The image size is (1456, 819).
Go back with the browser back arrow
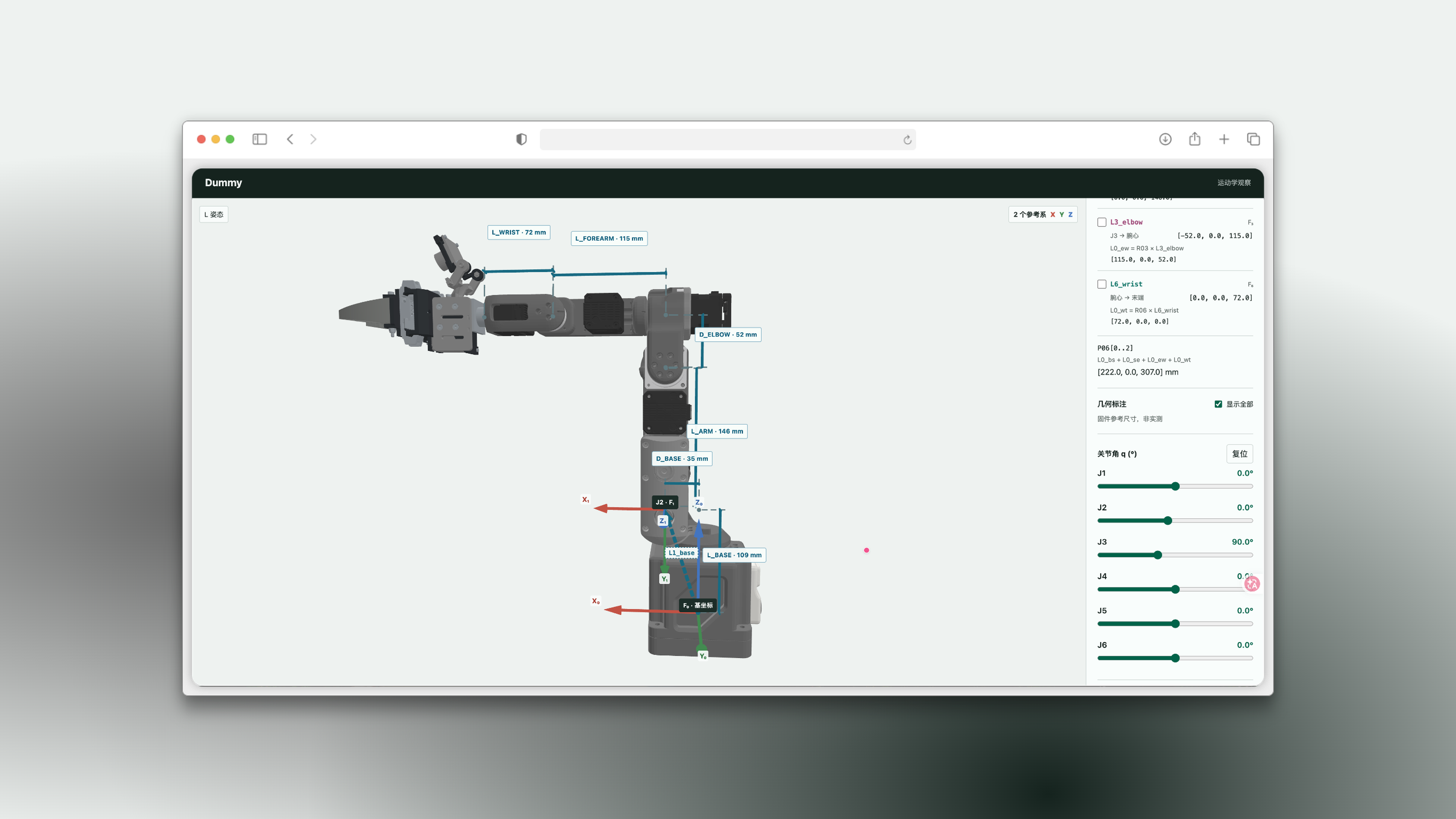pyautogui.click(x=290, y=139)
